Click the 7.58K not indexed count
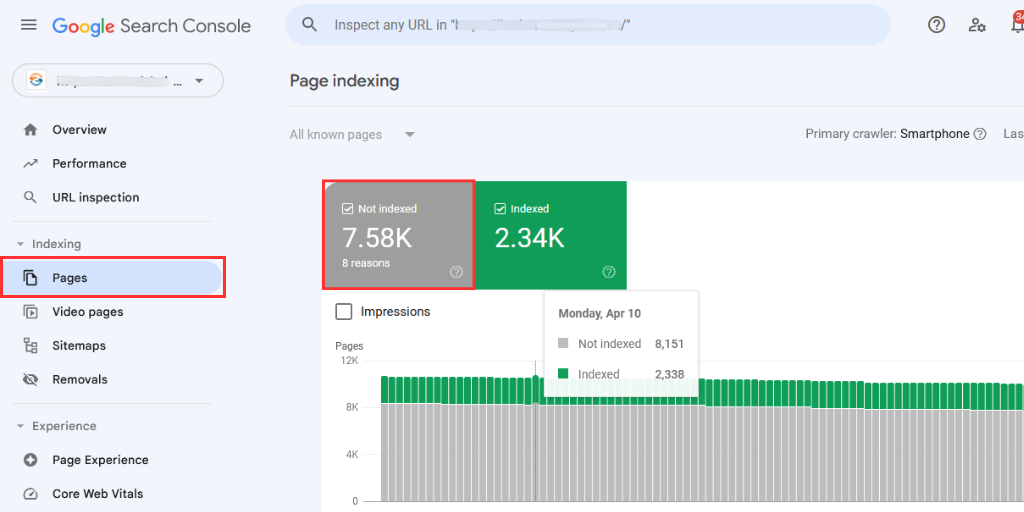The height and width of the screenshot is (512, 1024). [377, 238]
